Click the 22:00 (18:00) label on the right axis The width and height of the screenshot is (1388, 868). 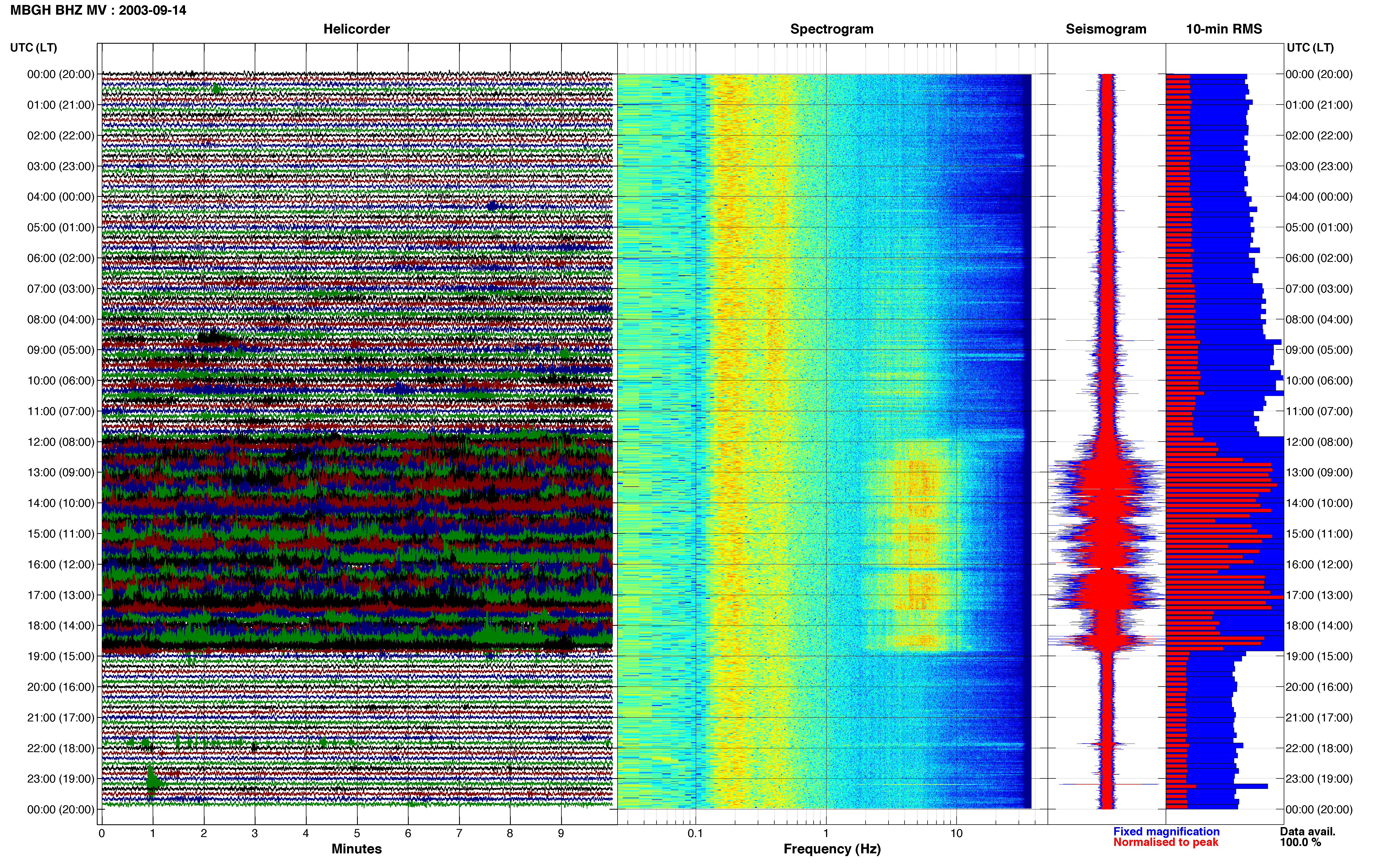(1319, 748)
